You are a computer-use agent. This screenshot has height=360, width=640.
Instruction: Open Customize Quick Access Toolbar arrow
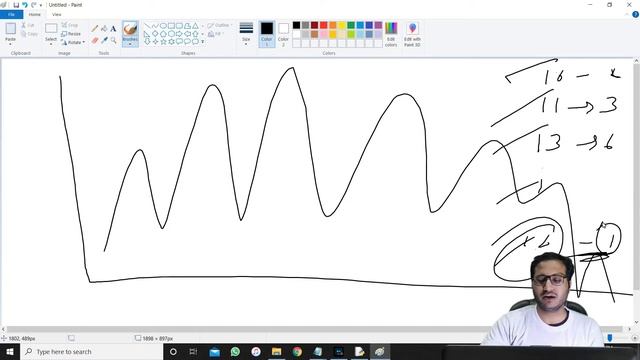coord(41,5)
